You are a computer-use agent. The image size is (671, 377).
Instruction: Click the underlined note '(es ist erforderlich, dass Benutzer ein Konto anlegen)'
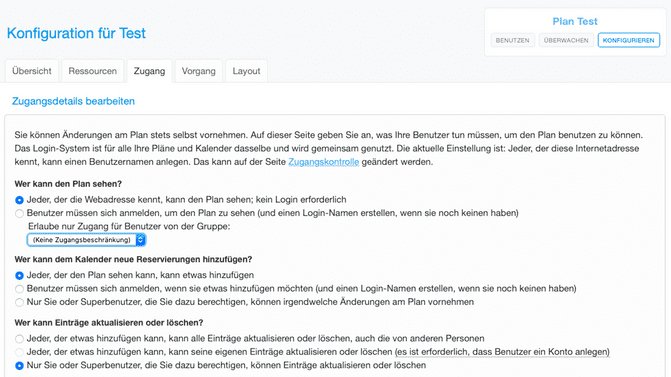(502, 352)
